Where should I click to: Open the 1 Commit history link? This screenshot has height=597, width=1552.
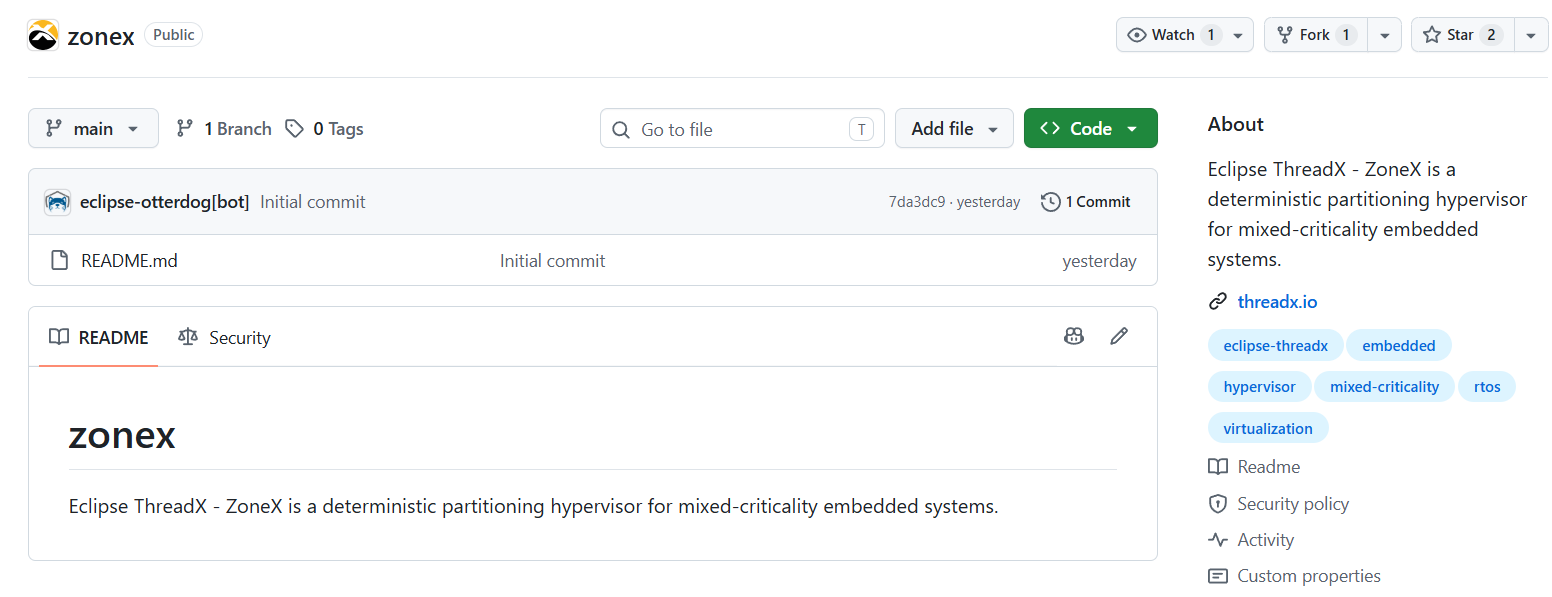[1086, 202]
